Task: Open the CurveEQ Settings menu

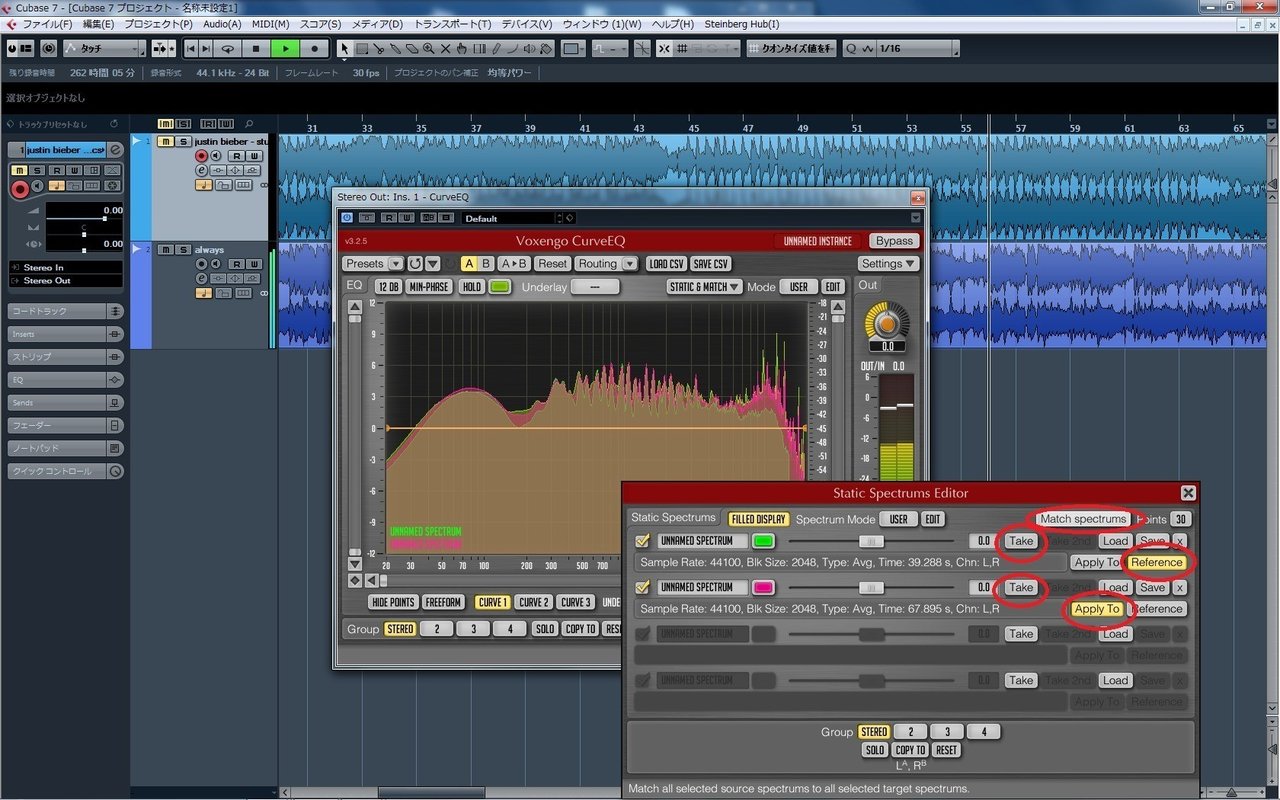Action: [889, 263]
